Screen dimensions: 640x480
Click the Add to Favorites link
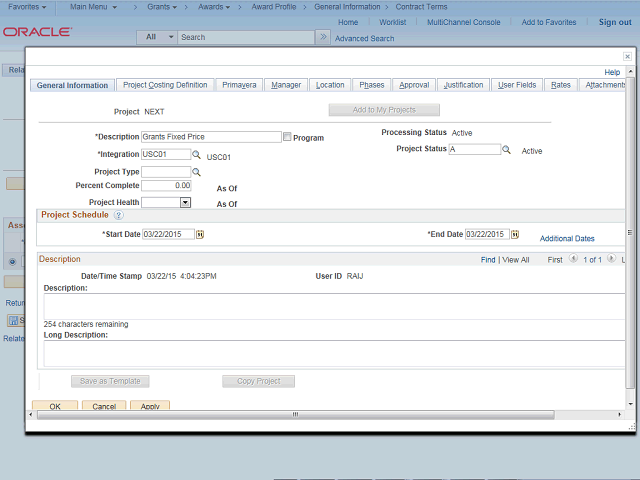[x=549, y=22]
